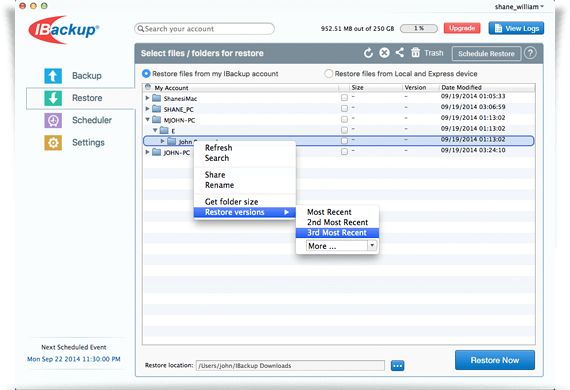Open the Trash bin icon

coord(416,53)
